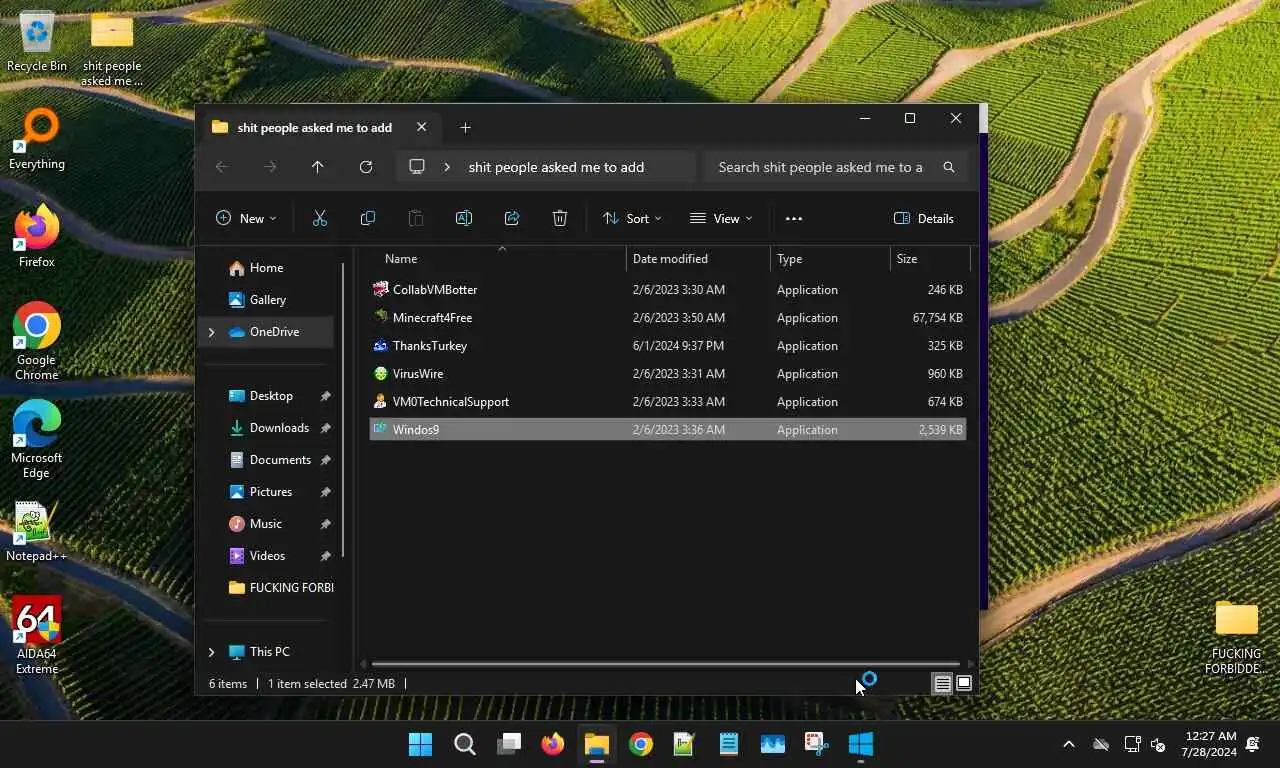The image size is (1280, 768).
Task: Switch to details list view icon
Action: click(942, 684)
